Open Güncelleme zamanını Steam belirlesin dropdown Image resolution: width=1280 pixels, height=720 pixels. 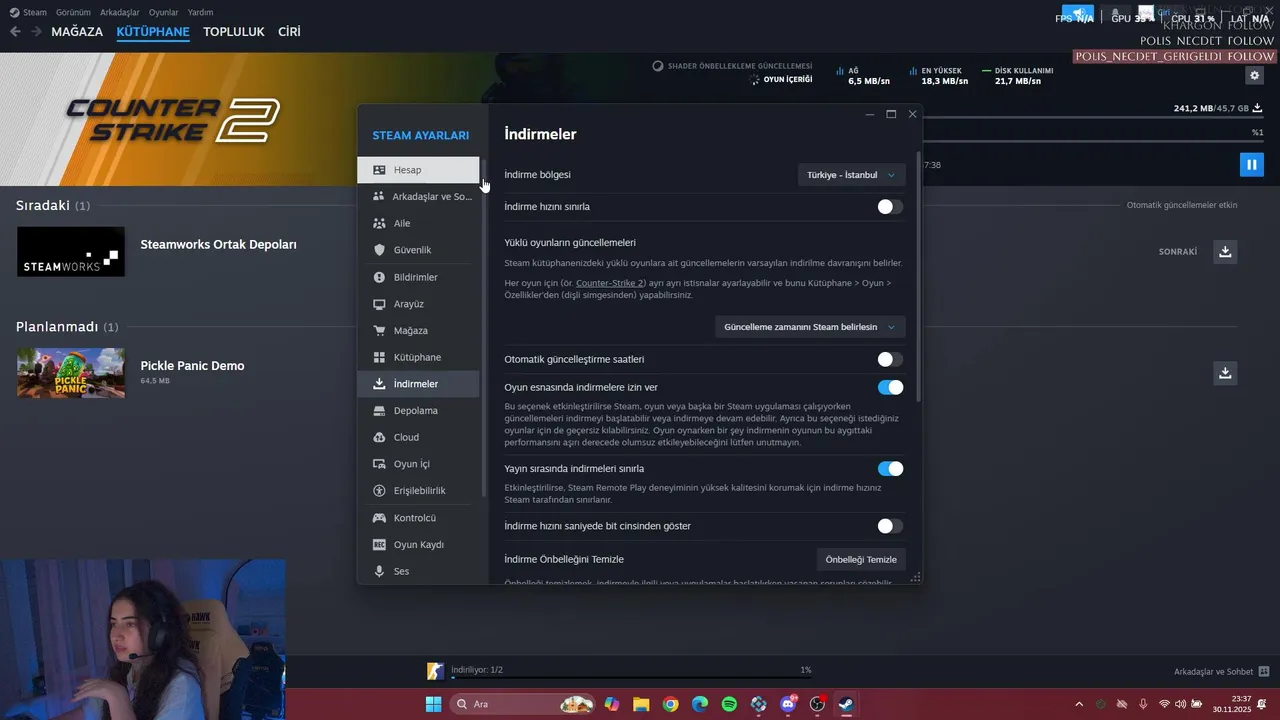(x=810, y=327)
